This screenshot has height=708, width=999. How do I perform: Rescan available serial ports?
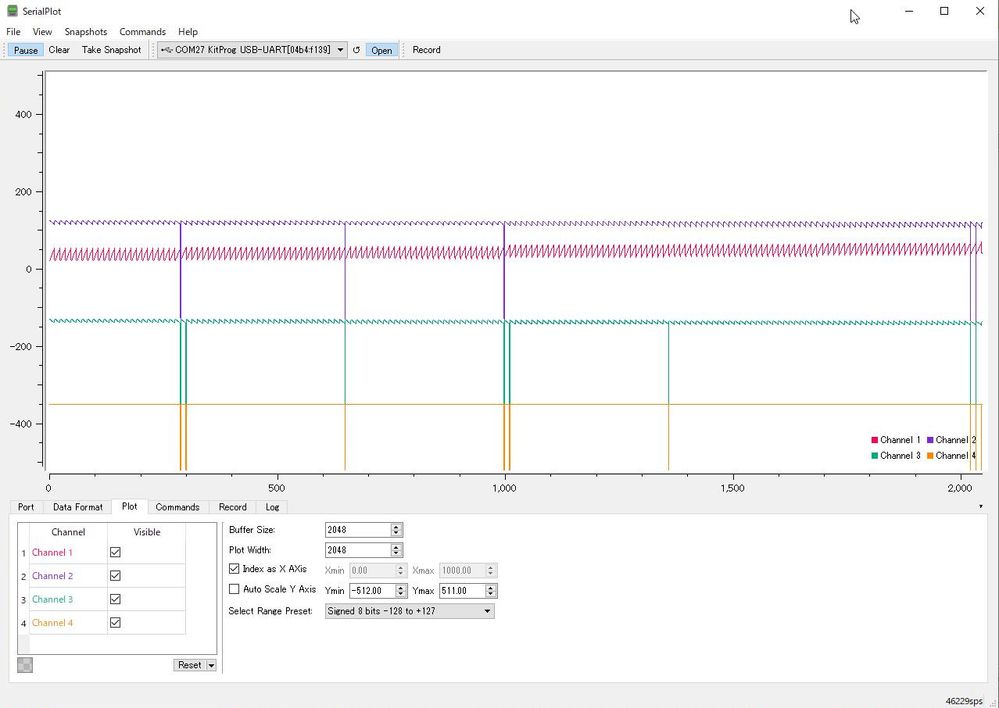[356, 49]
